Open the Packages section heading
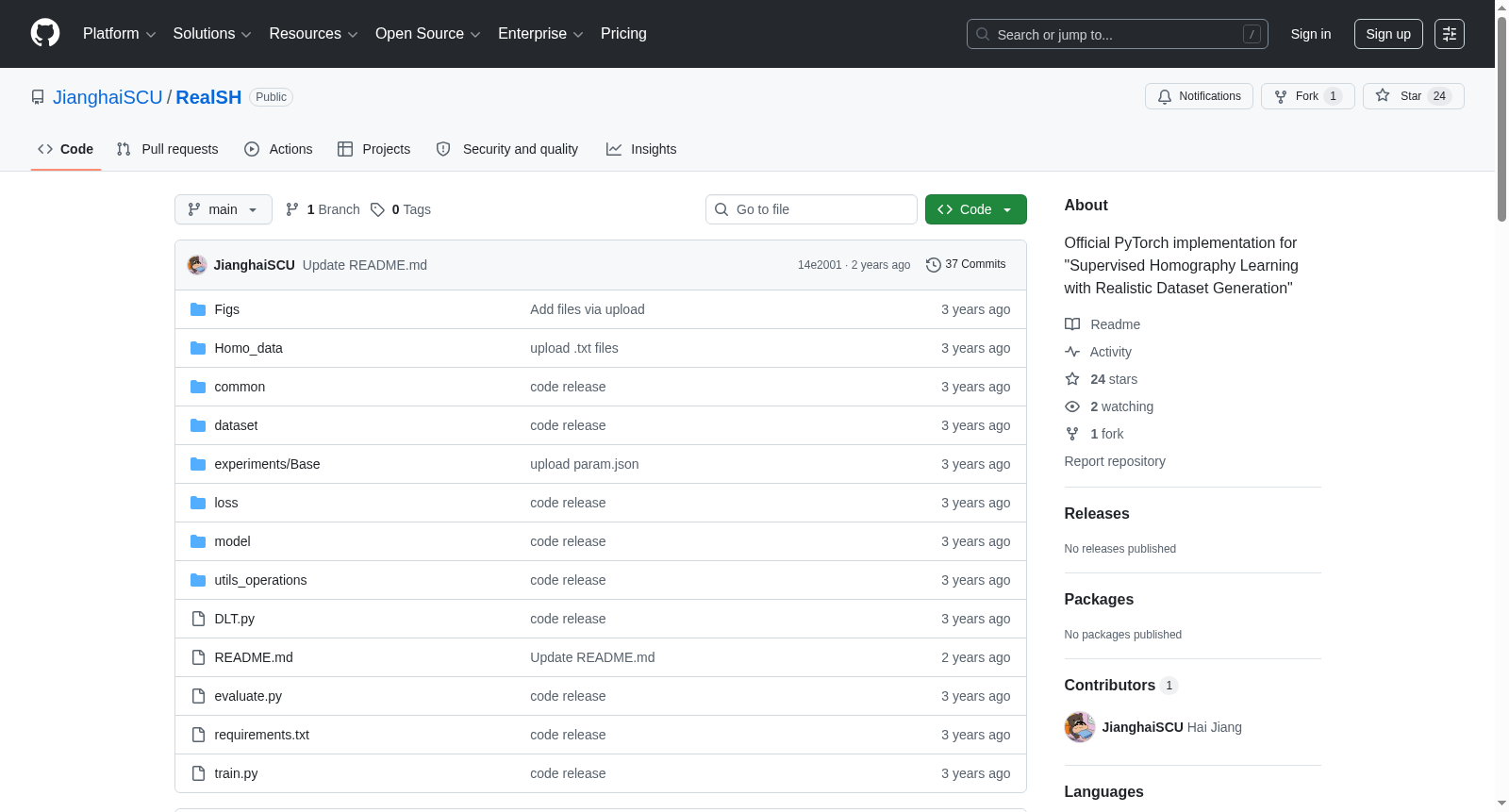 coord(1099,599)
